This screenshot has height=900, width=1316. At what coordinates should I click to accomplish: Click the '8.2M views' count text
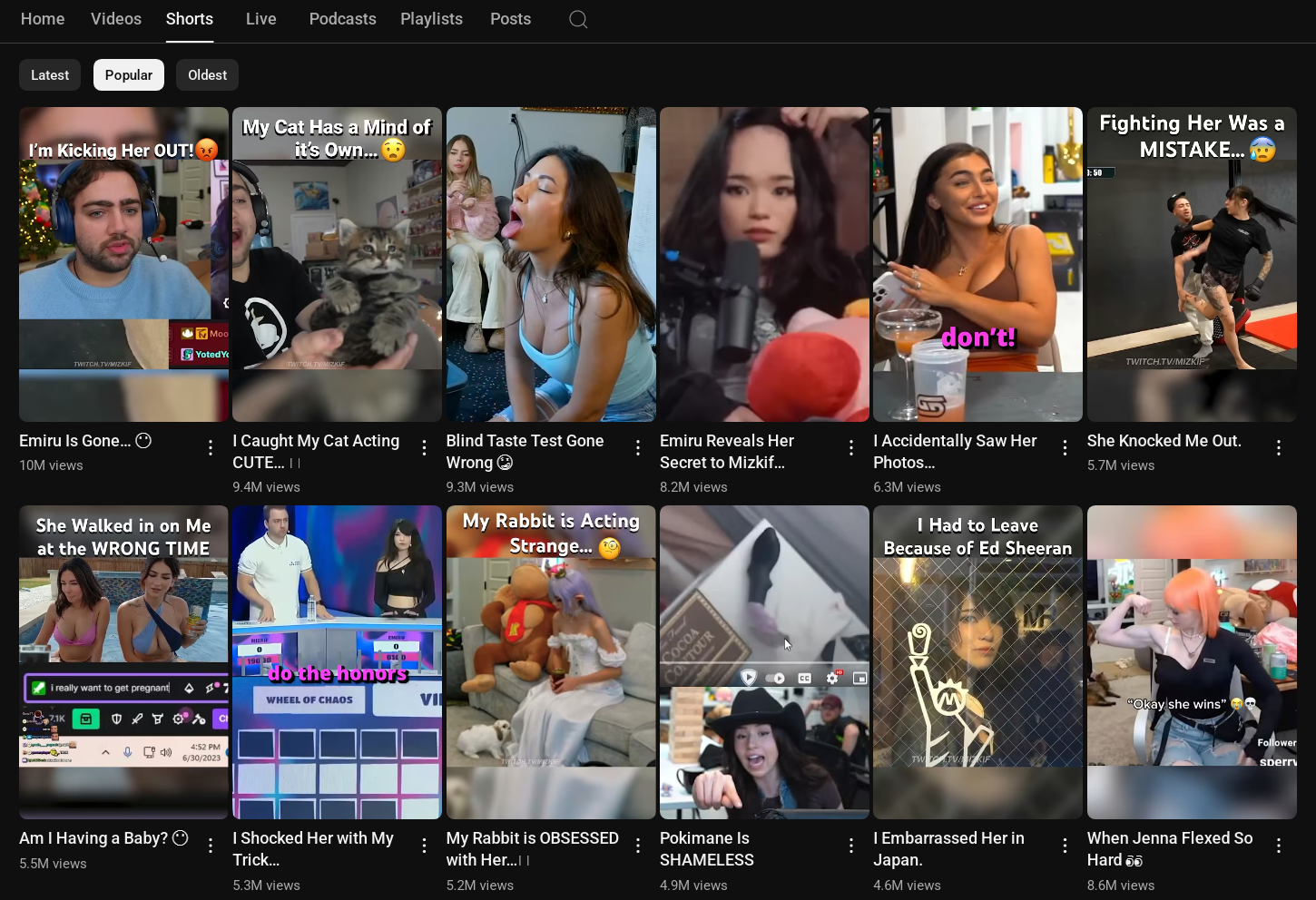(x=693, y=487)
